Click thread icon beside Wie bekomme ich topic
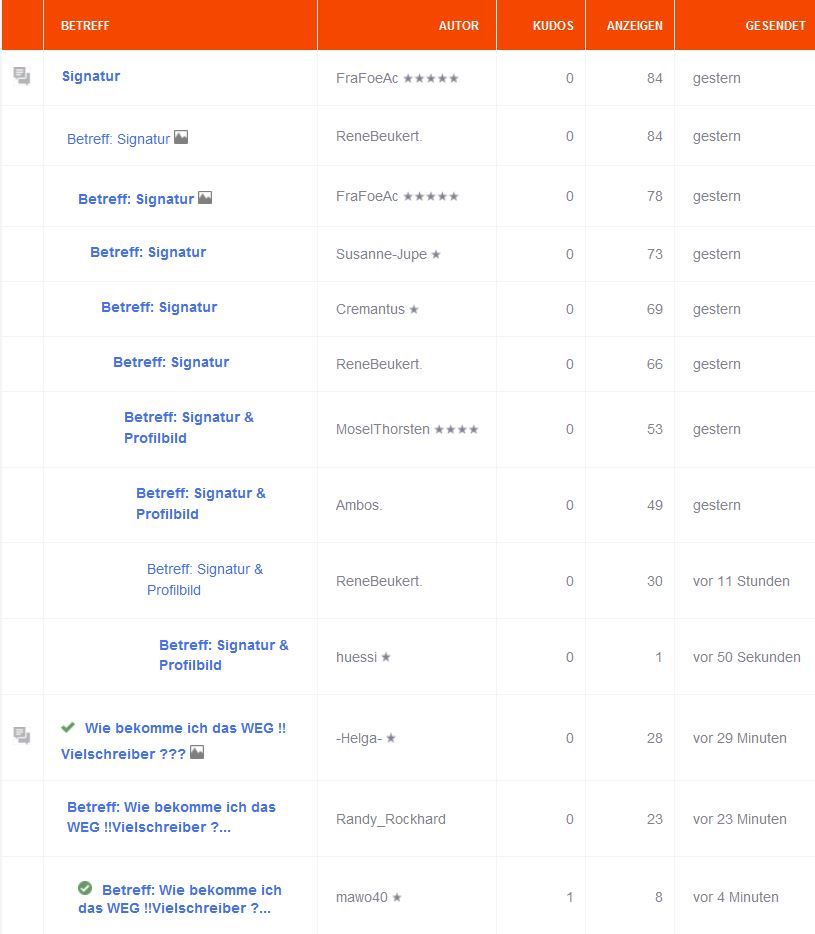 tap(22, 736)
